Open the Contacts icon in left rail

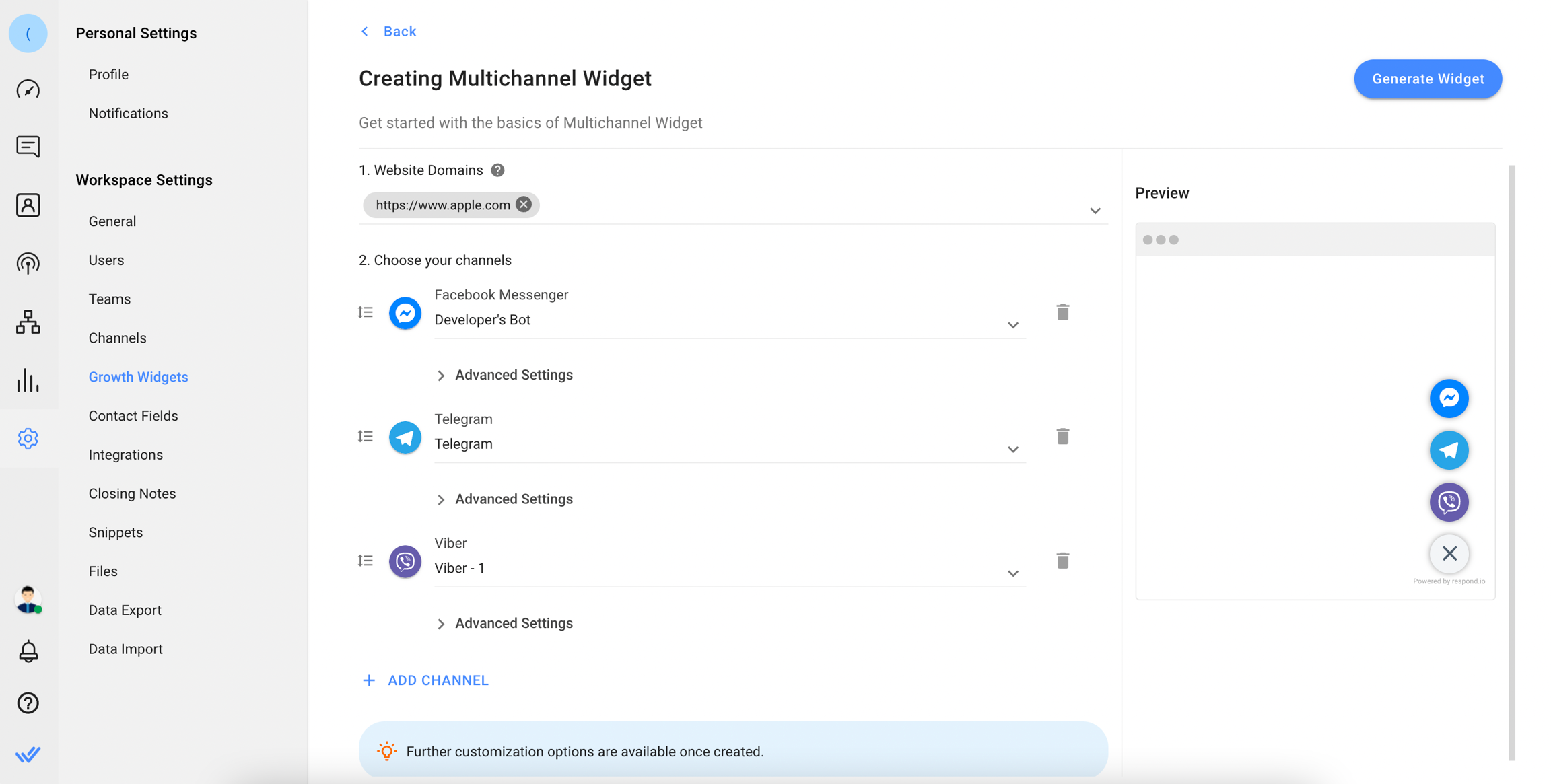click(x=28, y=205)
